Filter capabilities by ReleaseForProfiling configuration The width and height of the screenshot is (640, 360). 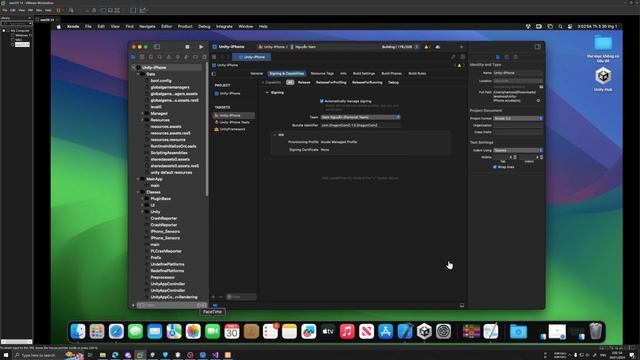(x=331, y=82)
